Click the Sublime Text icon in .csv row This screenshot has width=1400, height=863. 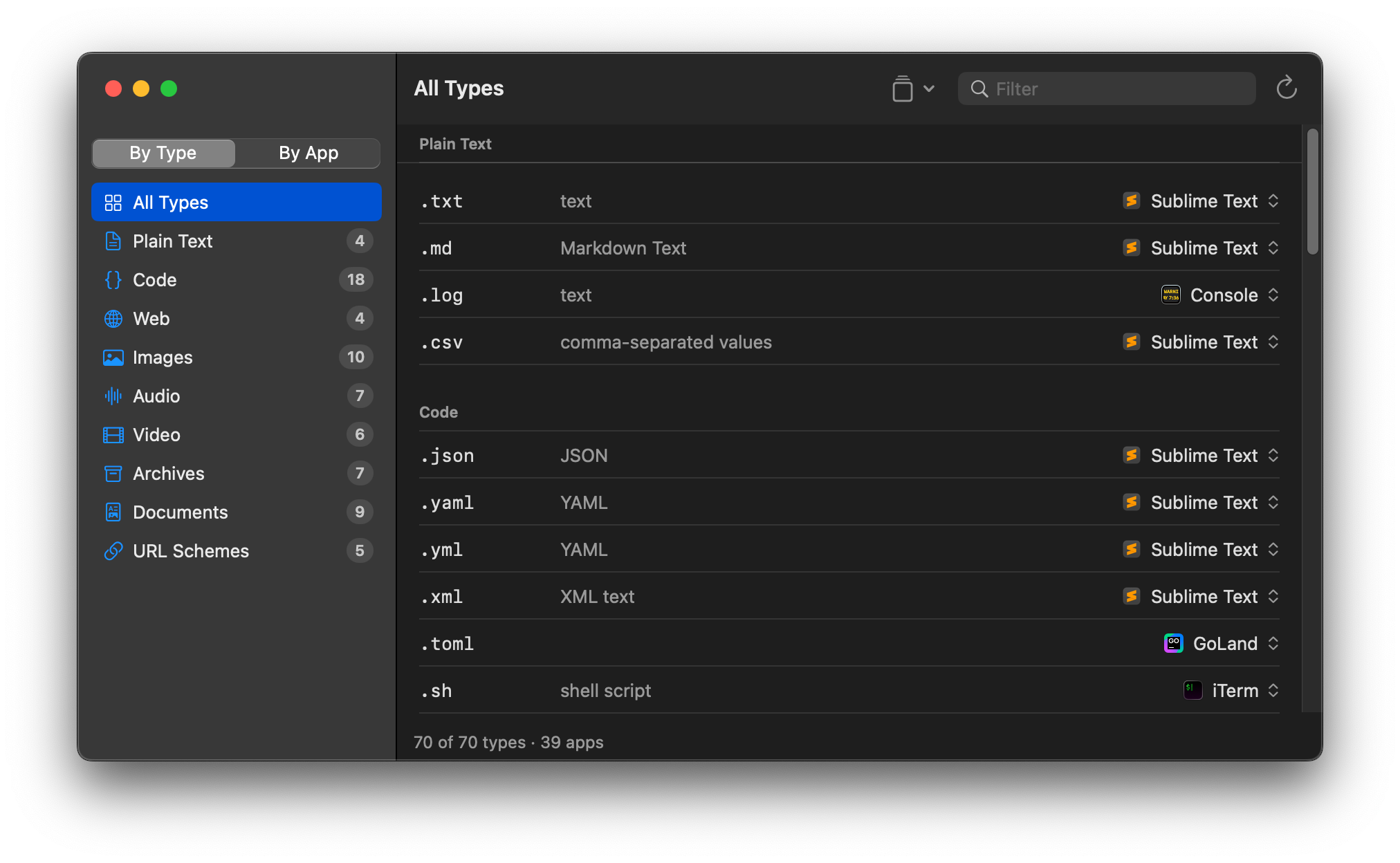point(1132,342)
